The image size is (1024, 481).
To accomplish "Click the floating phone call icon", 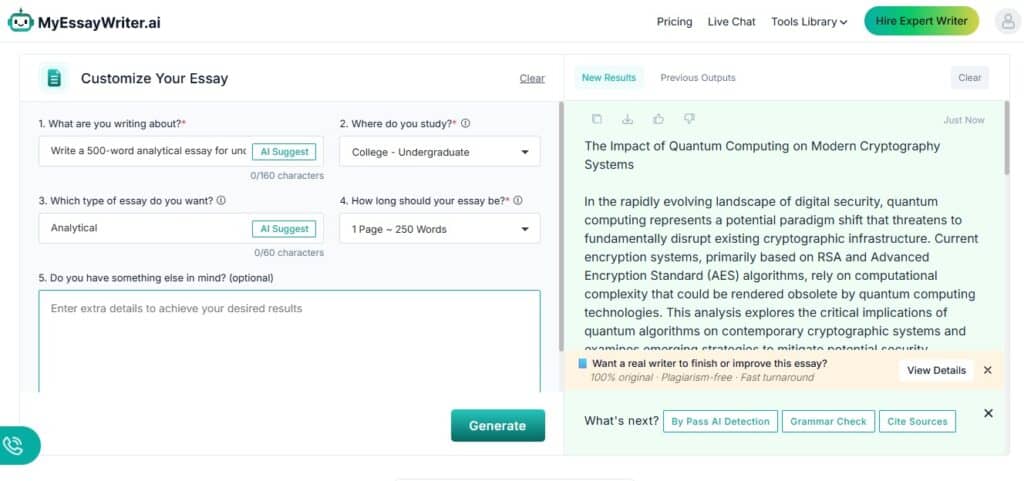I will 14,446.
